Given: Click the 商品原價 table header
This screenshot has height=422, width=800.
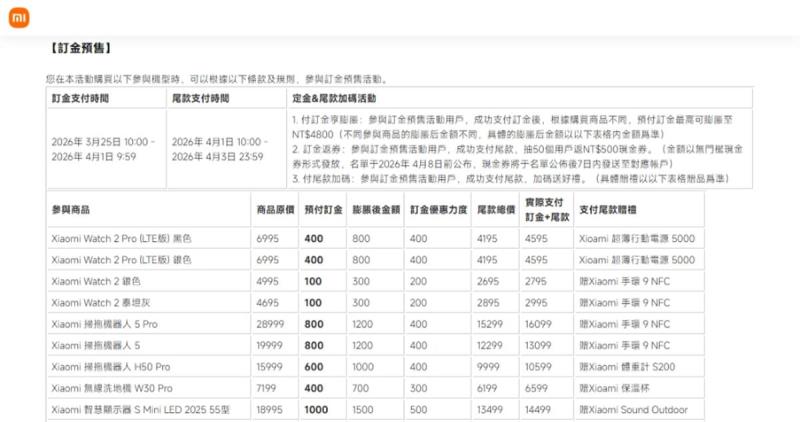Looking at the screenshot, I should tap(276, 210).
